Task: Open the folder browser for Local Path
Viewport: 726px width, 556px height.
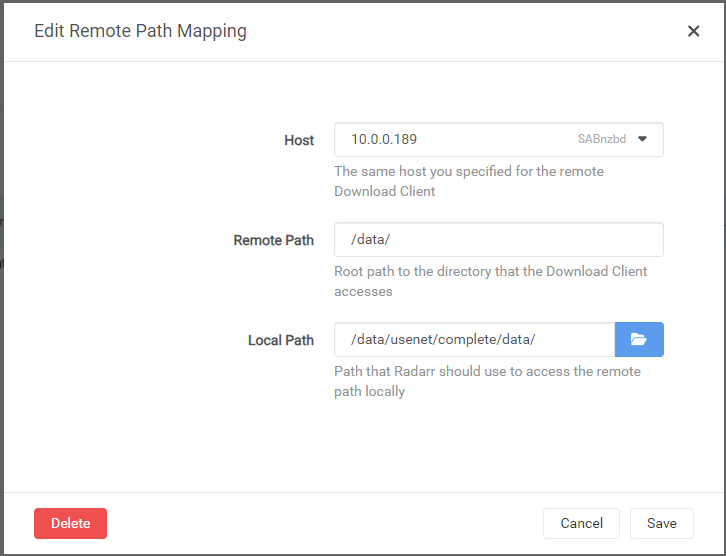Action: (639, 339)
